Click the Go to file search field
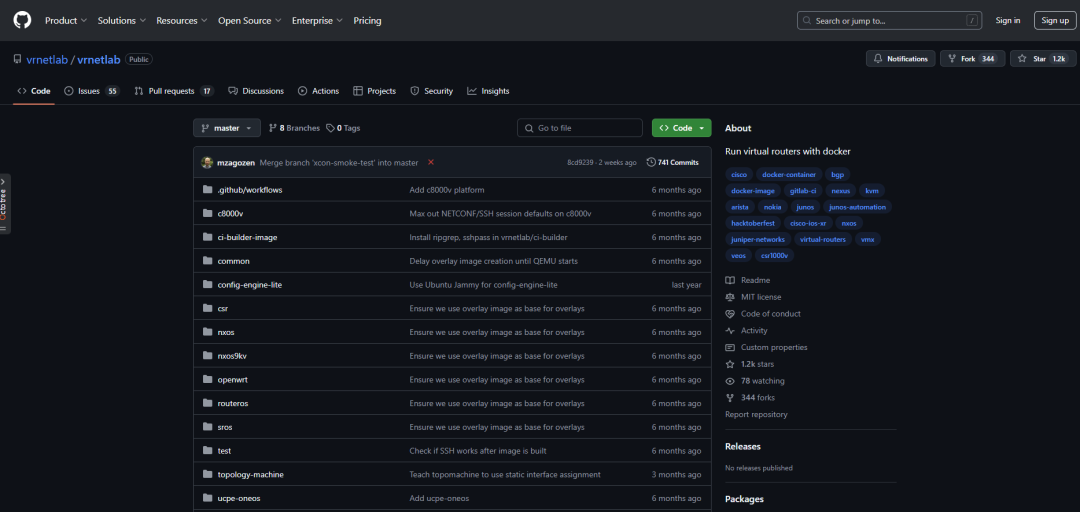The height and width of the screenshot is (512, 1080). (579, 128)
